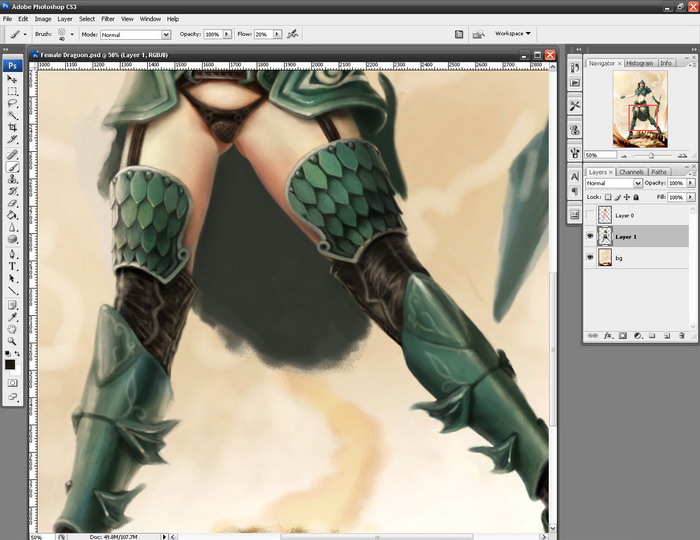Select the Magic Wand tool
The height and width of the screenshot is (540, 700).
click(x=12, y=116)
